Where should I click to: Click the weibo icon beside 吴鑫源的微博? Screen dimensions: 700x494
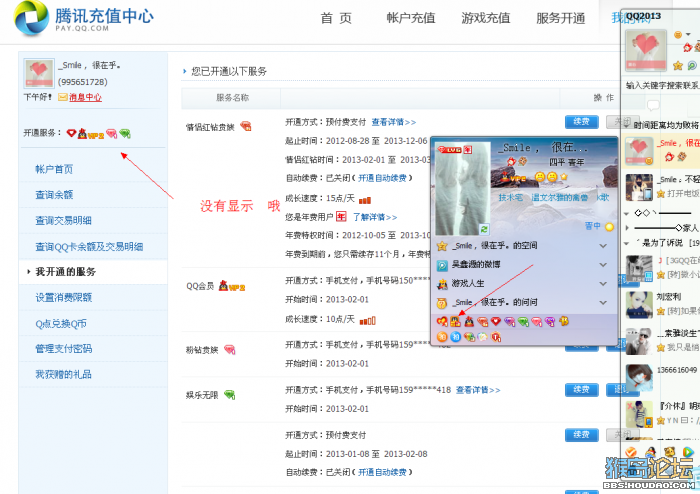click(x=442, y=265)
